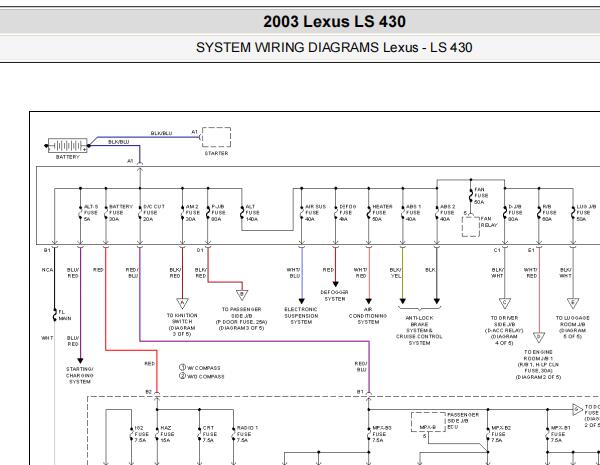Click the 'ELECTRONIC SUSPENSION SYSTEM' label
The height and width of the screenshot is (465, 600).
301,316
